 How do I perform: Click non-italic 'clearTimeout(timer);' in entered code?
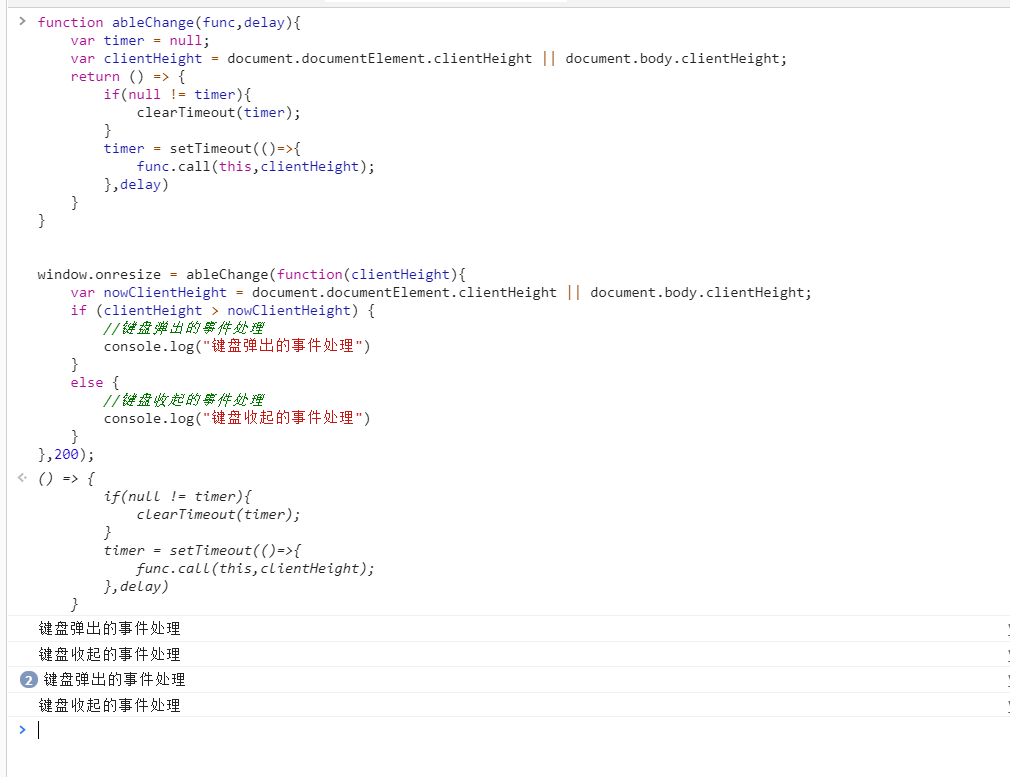pyautogui.click(x=218, y=113)
